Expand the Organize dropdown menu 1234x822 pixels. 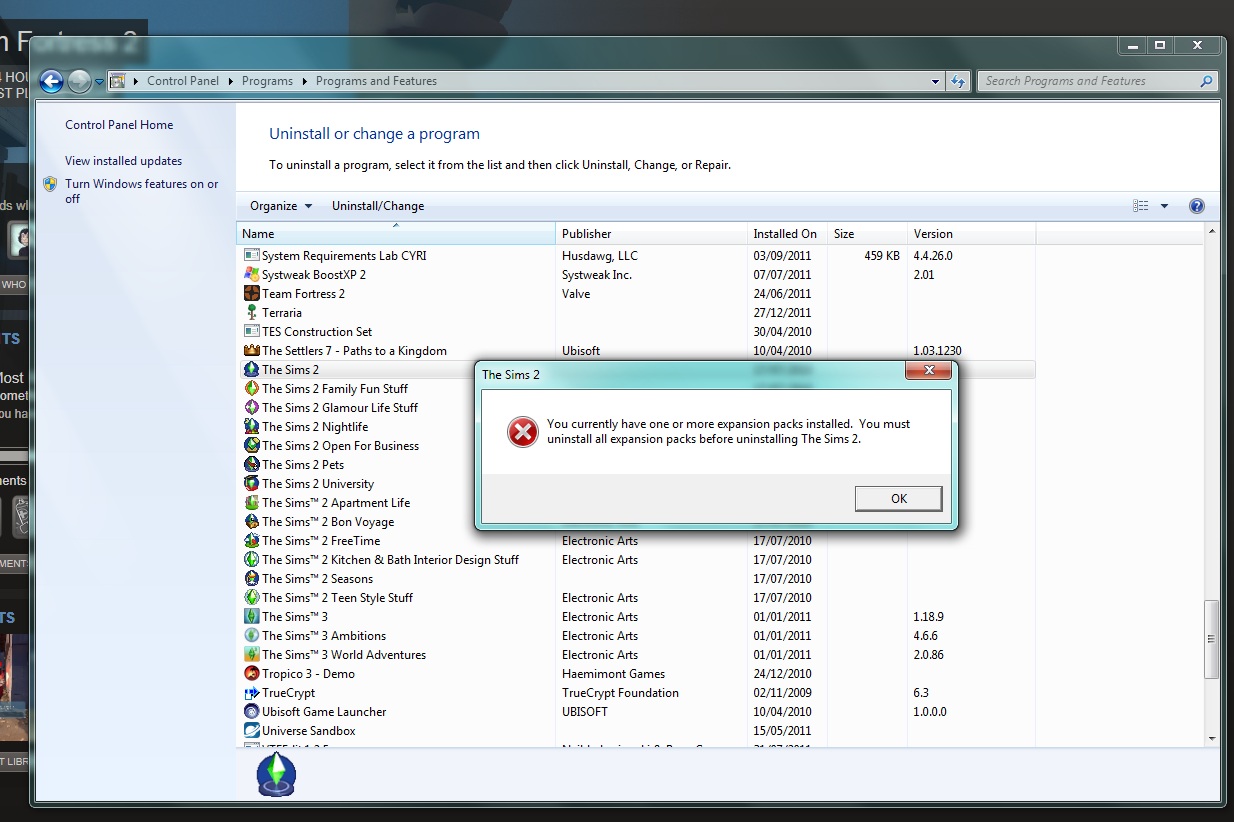click(x=281, y=206)
